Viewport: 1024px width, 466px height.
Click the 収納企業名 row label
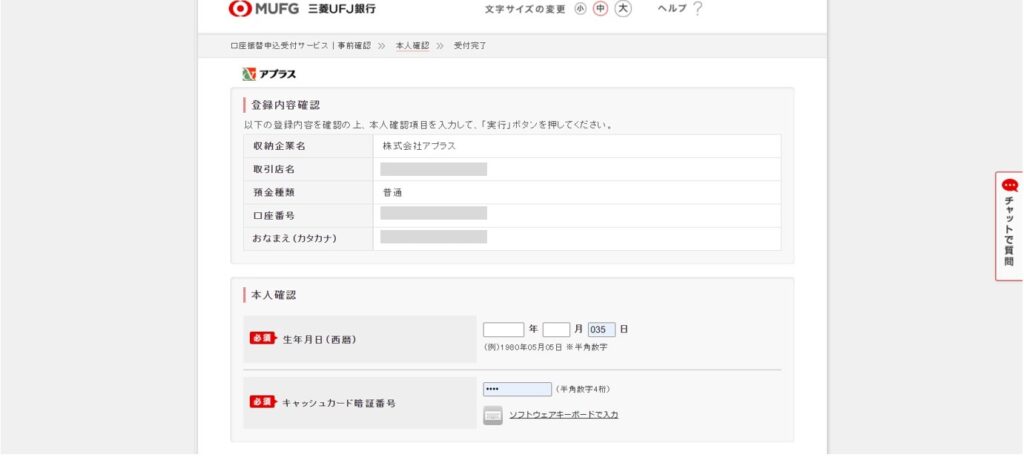(x=280, y=146)
